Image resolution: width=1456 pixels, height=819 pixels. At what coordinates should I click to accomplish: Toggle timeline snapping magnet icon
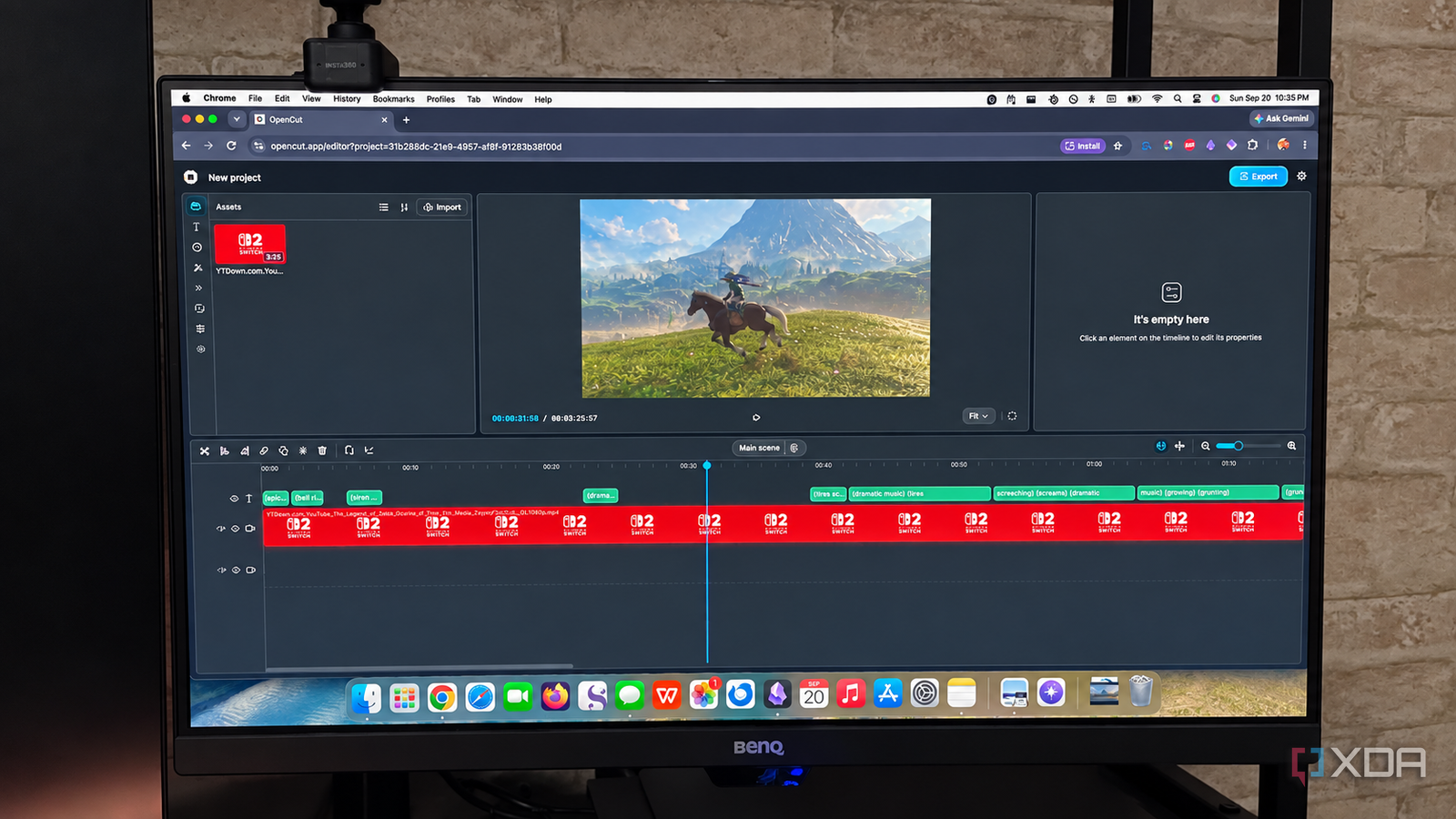[x=1160, y=446]
